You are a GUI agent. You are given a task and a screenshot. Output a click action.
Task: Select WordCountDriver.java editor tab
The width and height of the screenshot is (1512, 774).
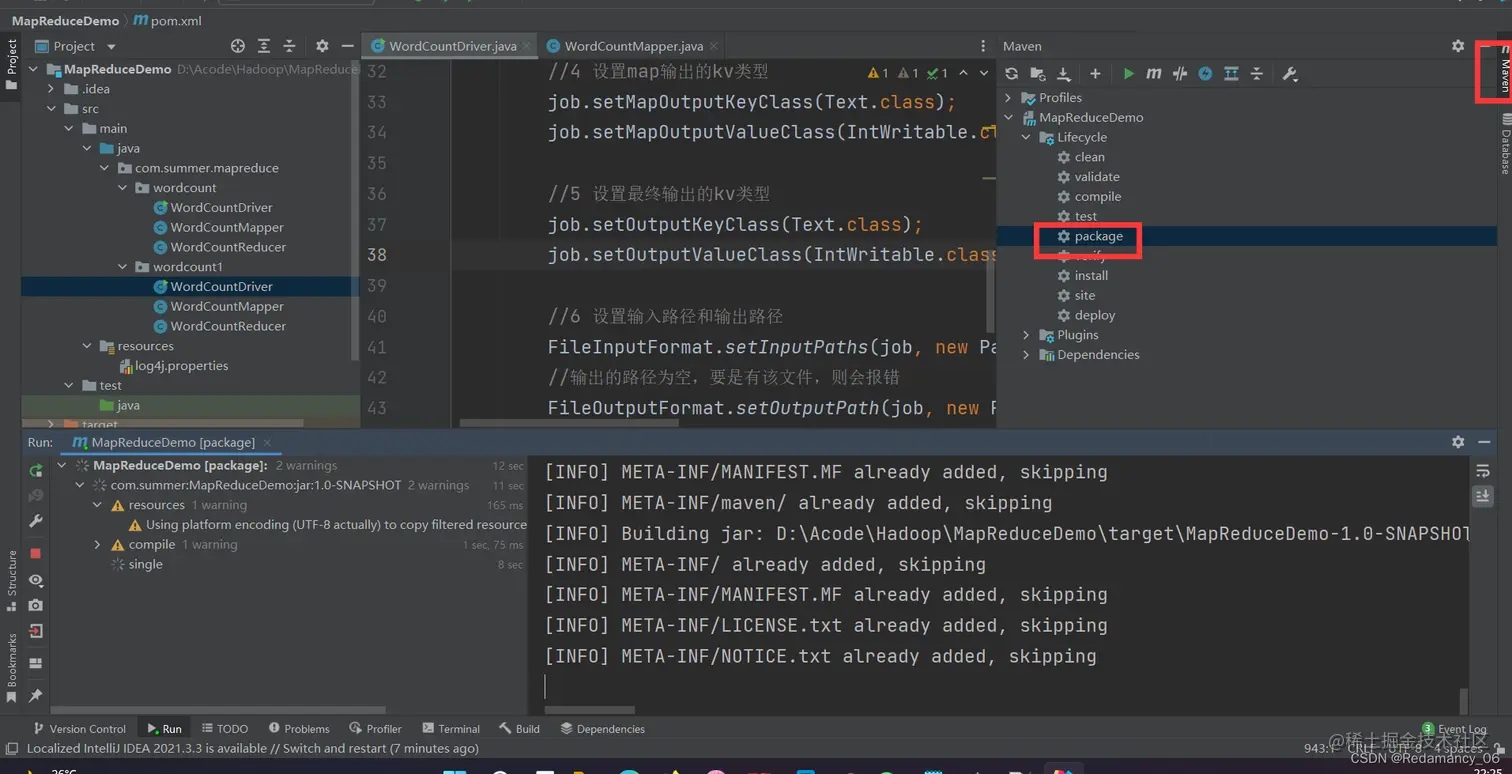pos(448,46)
